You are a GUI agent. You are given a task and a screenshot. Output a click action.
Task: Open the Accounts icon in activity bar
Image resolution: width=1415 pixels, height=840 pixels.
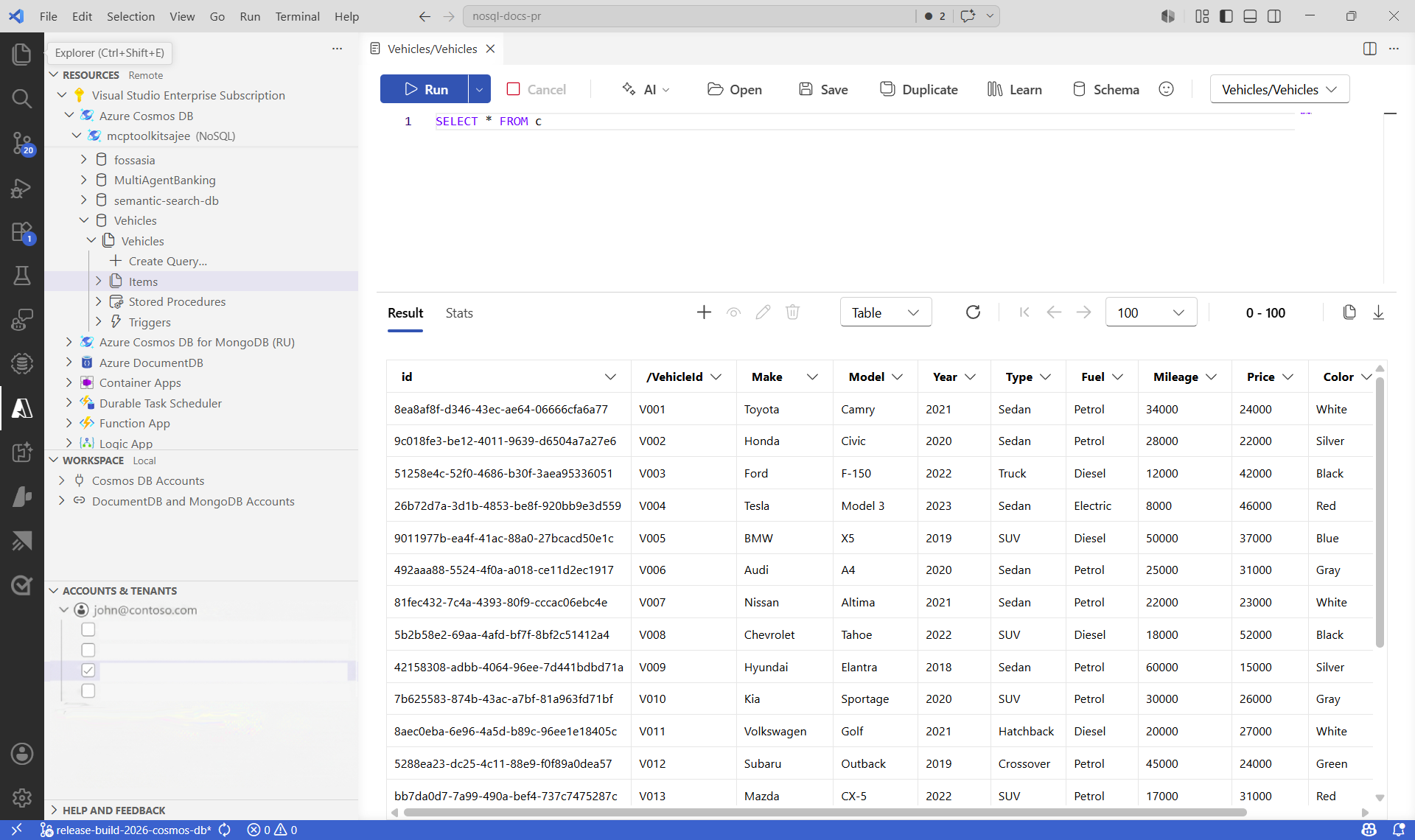click(22, 754)
